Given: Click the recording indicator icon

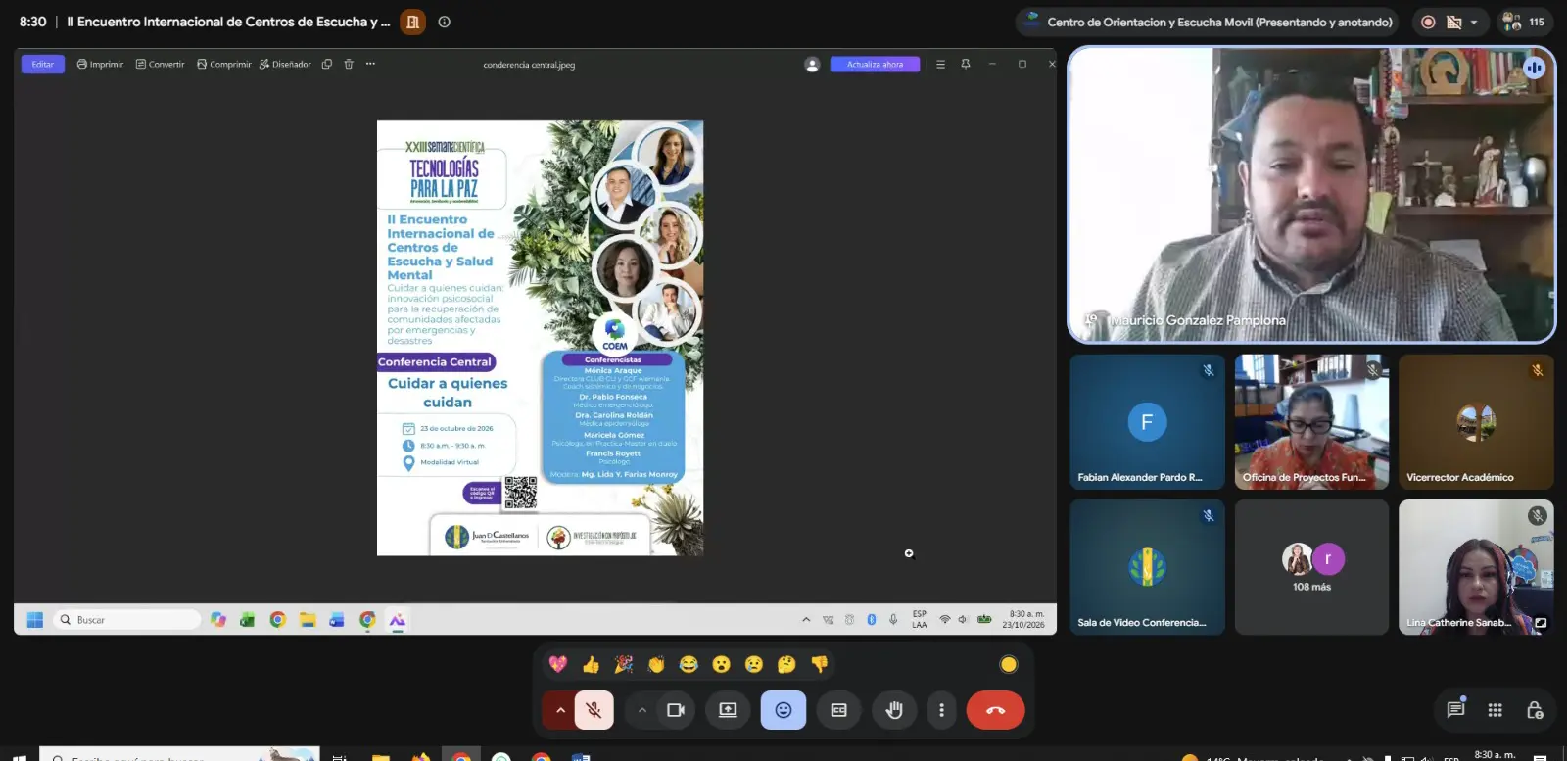Looking at the screenshot, I should [x=1428, y=22].
